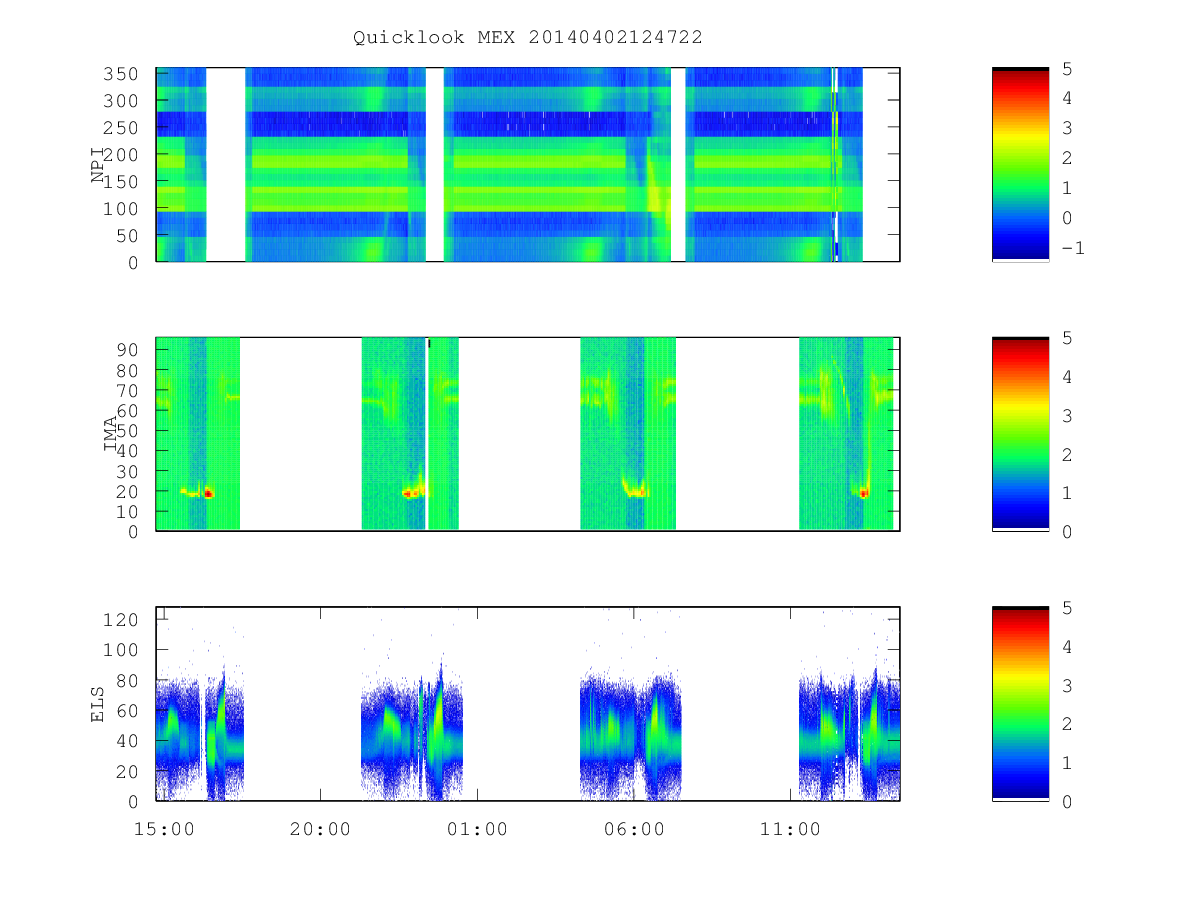The height and width of the screenshot is (900, 1200).
Task: Click the 60 tick on ELS axis
Action: tap(129, 711)
